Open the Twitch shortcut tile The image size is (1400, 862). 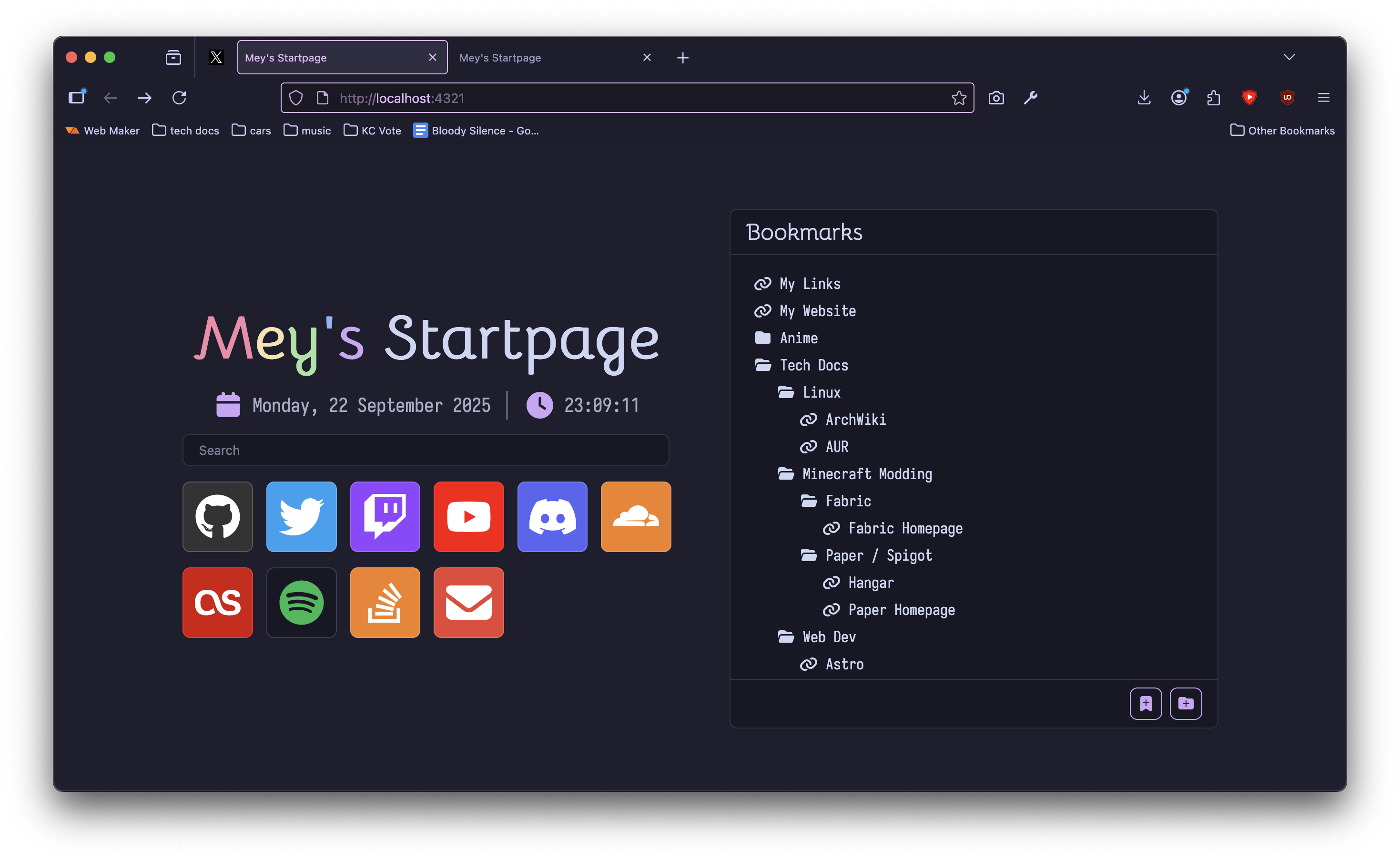[385, 516]
